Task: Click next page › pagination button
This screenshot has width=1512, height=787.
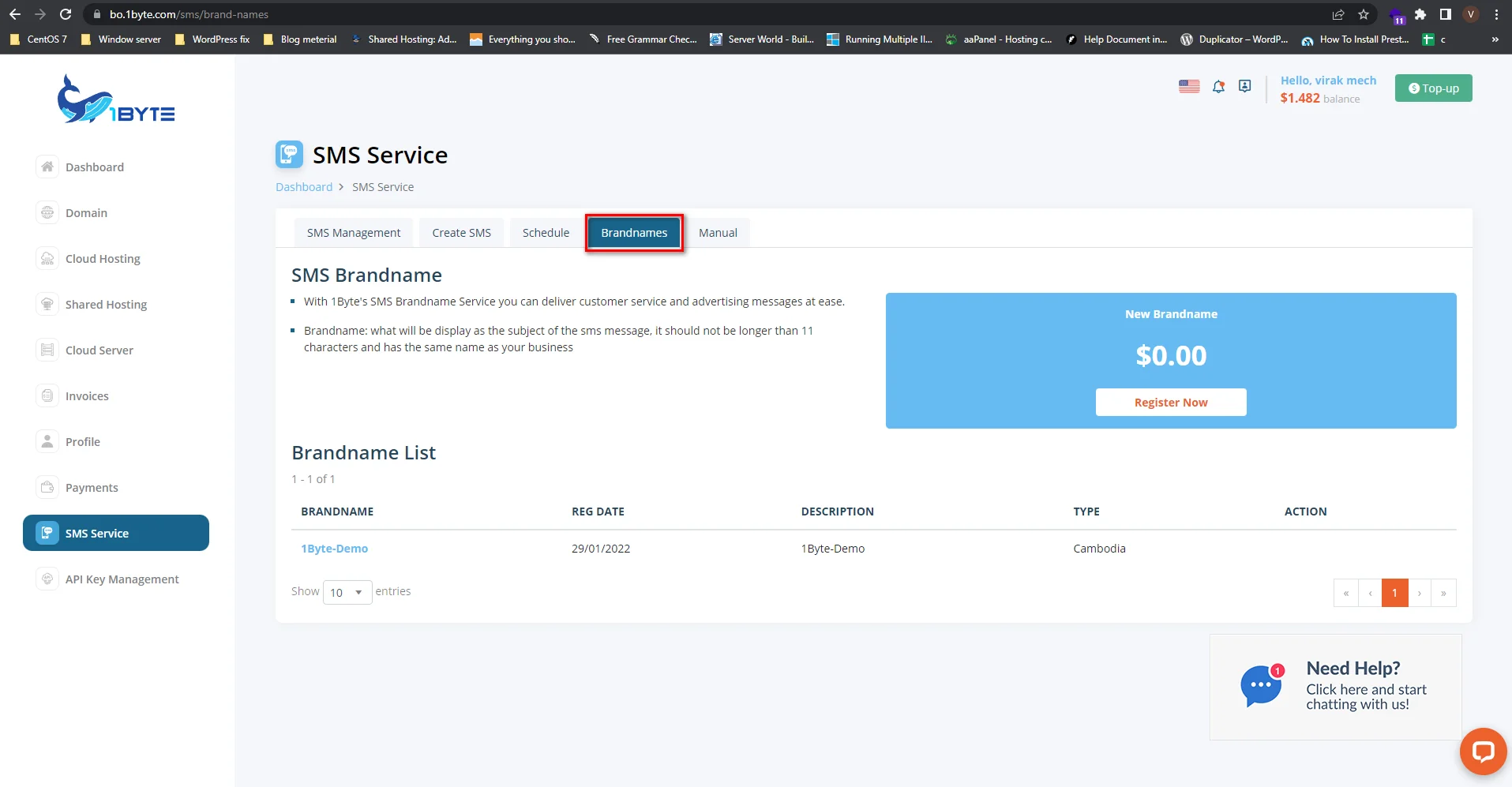Action: point(1420,593)
